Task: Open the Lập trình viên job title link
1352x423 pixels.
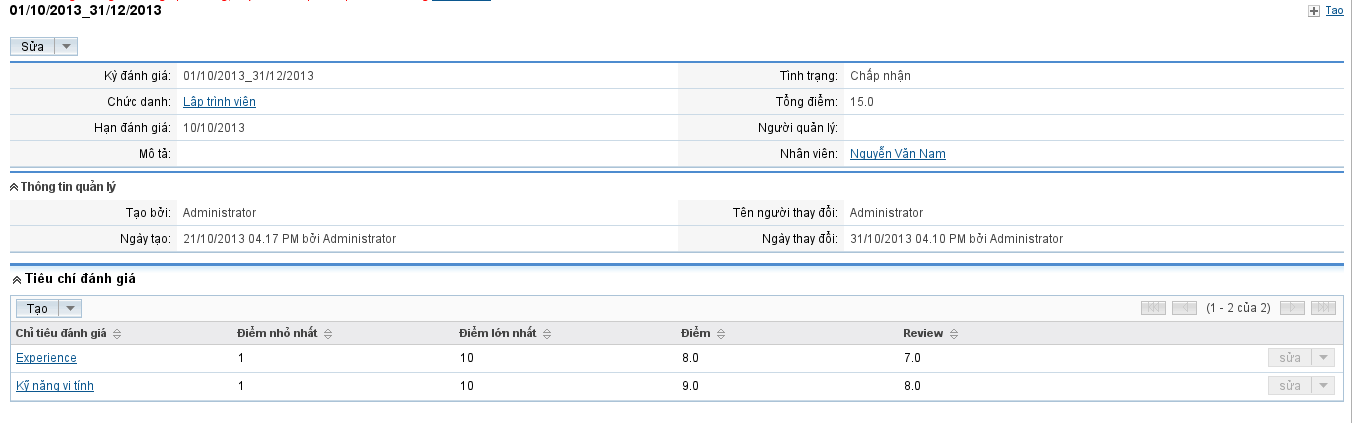Action: pos(219,102)
